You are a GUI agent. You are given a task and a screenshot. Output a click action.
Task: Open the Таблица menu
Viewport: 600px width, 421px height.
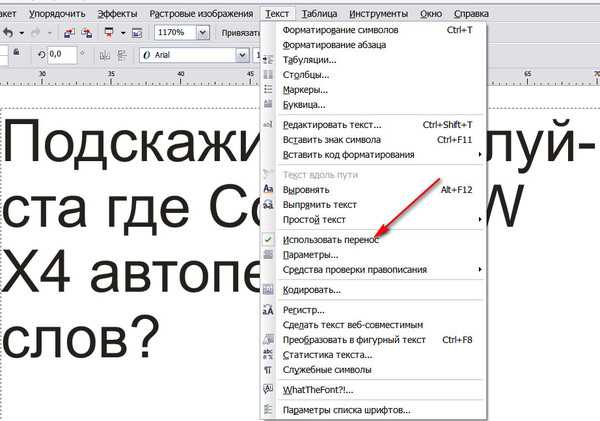(320, 14)
